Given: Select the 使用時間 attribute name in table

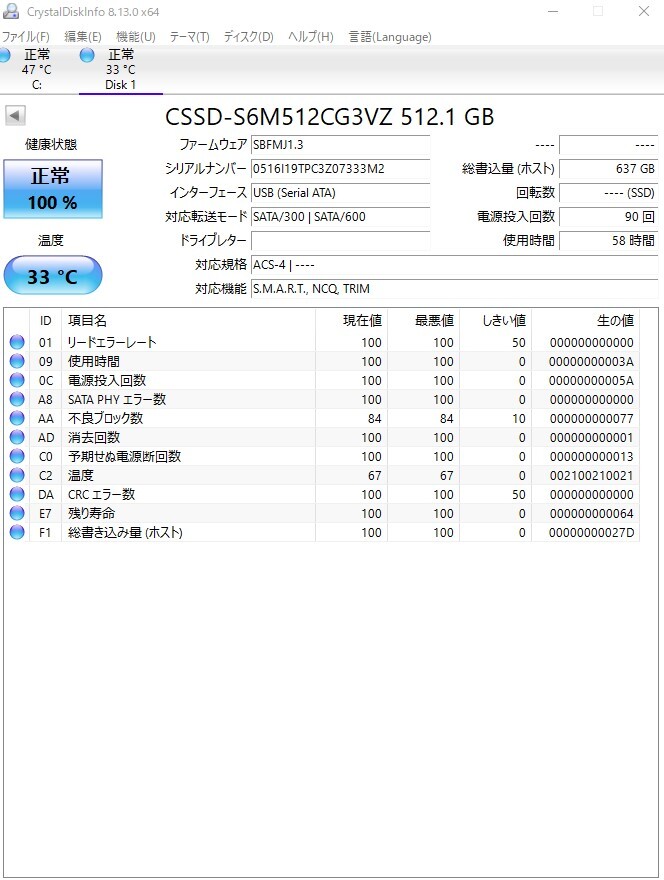Looking at the screenshot, I should (94, 361).
